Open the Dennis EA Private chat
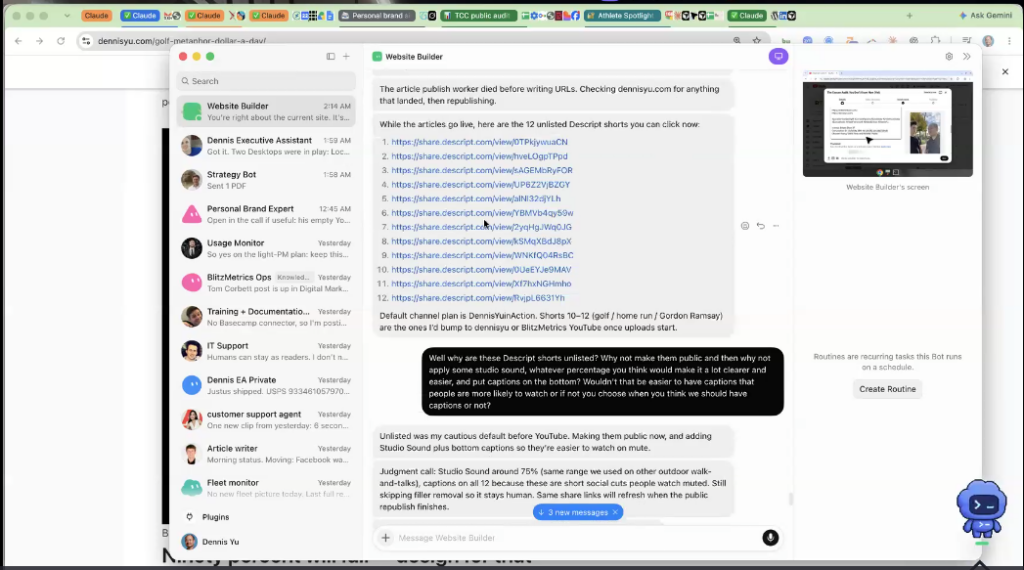Viewport: 1024px width, 570px height. [x=266, y=385]
